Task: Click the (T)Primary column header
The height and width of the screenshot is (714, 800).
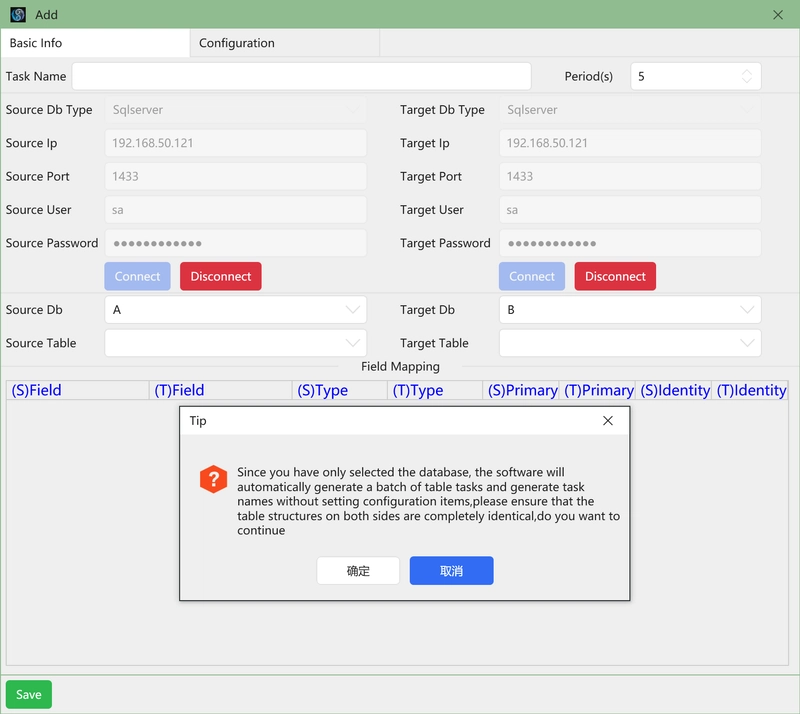Action: [x=597, y=390]
